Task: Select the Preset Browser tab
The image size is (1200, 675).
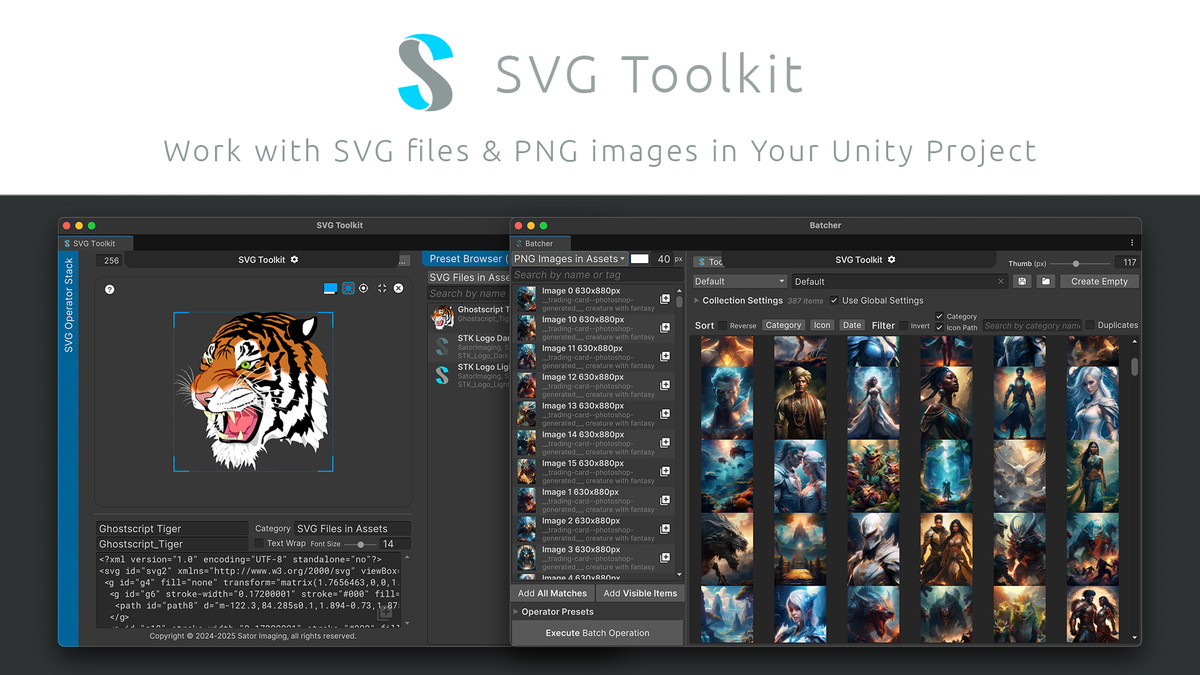Action: point(468,259)
